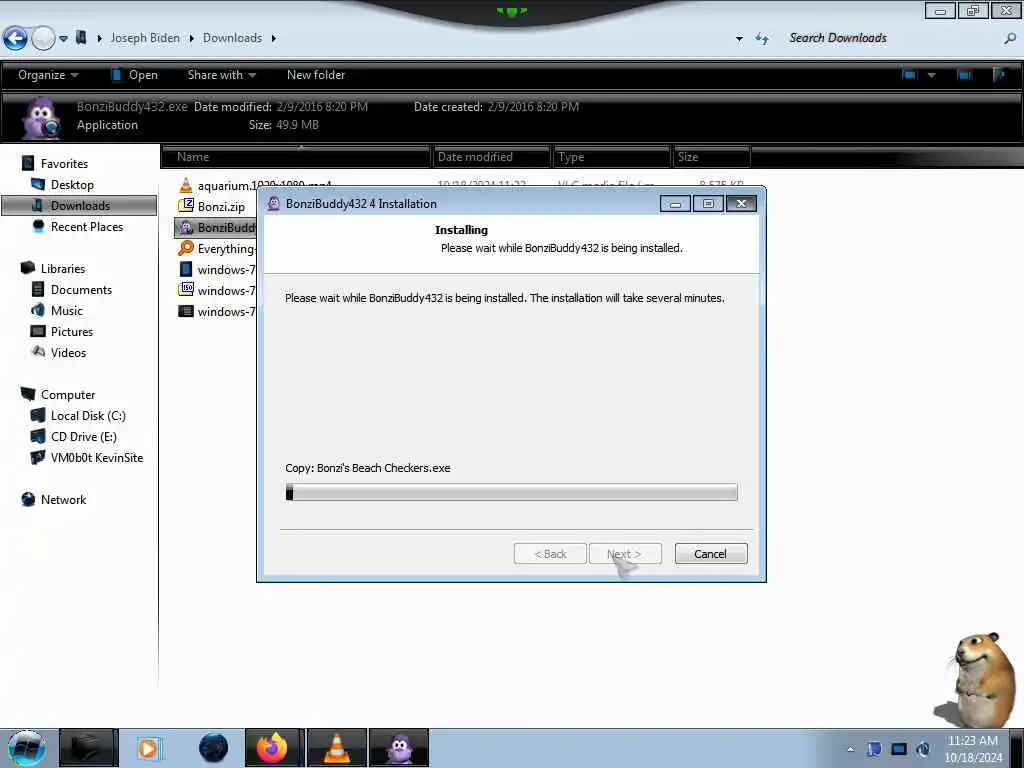1024x768 pixels.
Task: Sort files by Type column
Action: click(x=612, y=157)
